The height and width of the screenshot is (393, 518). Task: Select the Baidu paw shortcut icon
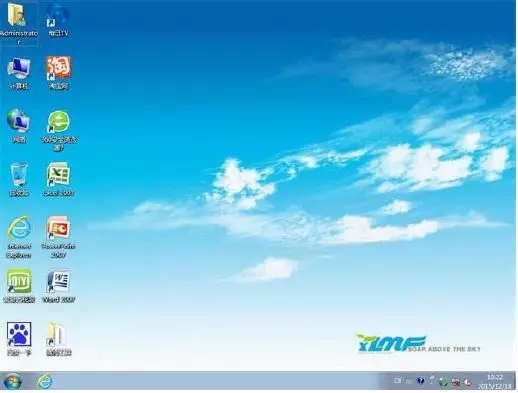coord(19,339)
